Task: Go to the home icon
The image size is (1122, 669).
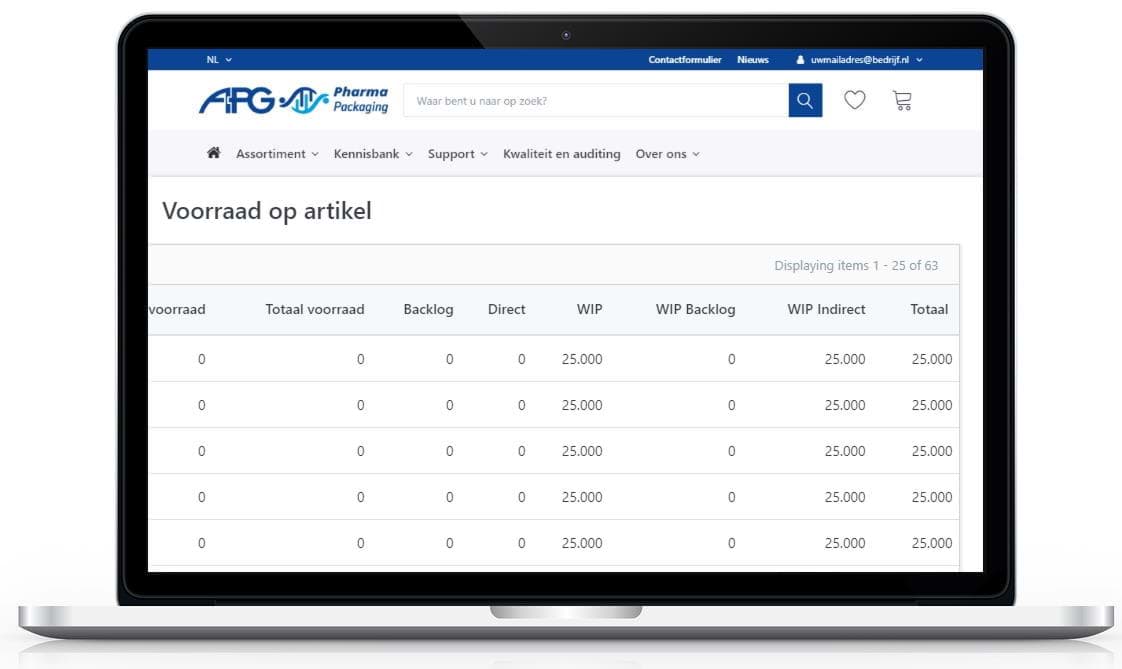Action: [x=213, y=153]
